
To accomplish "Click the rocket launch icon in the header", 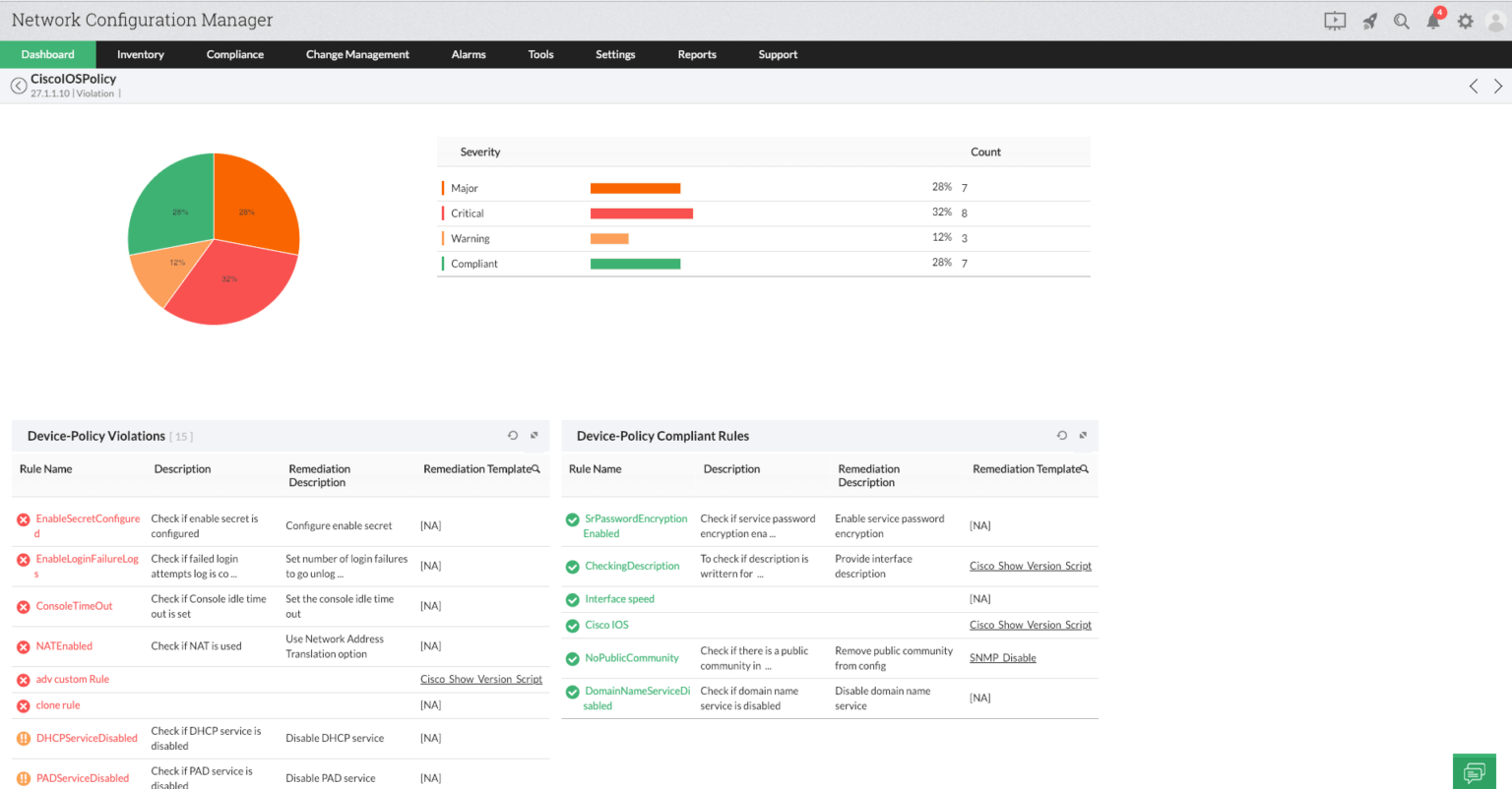I will 1368,21.
